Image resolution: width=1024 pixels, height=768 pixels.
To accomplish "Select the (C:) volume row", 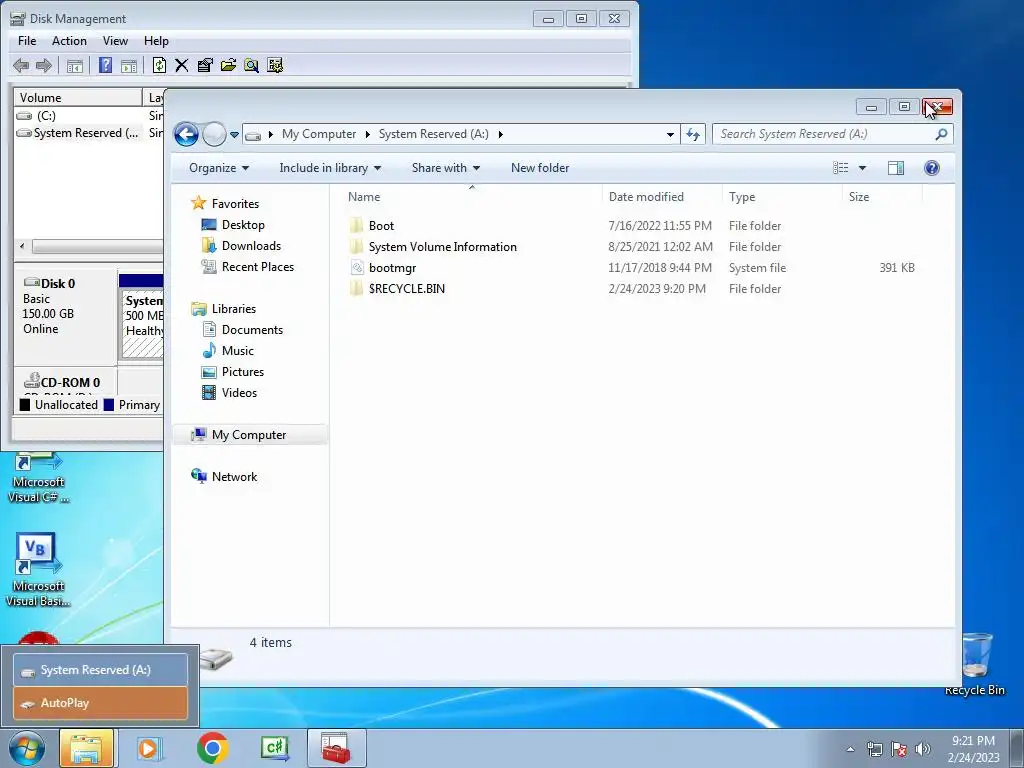I will tap(89, 116).
